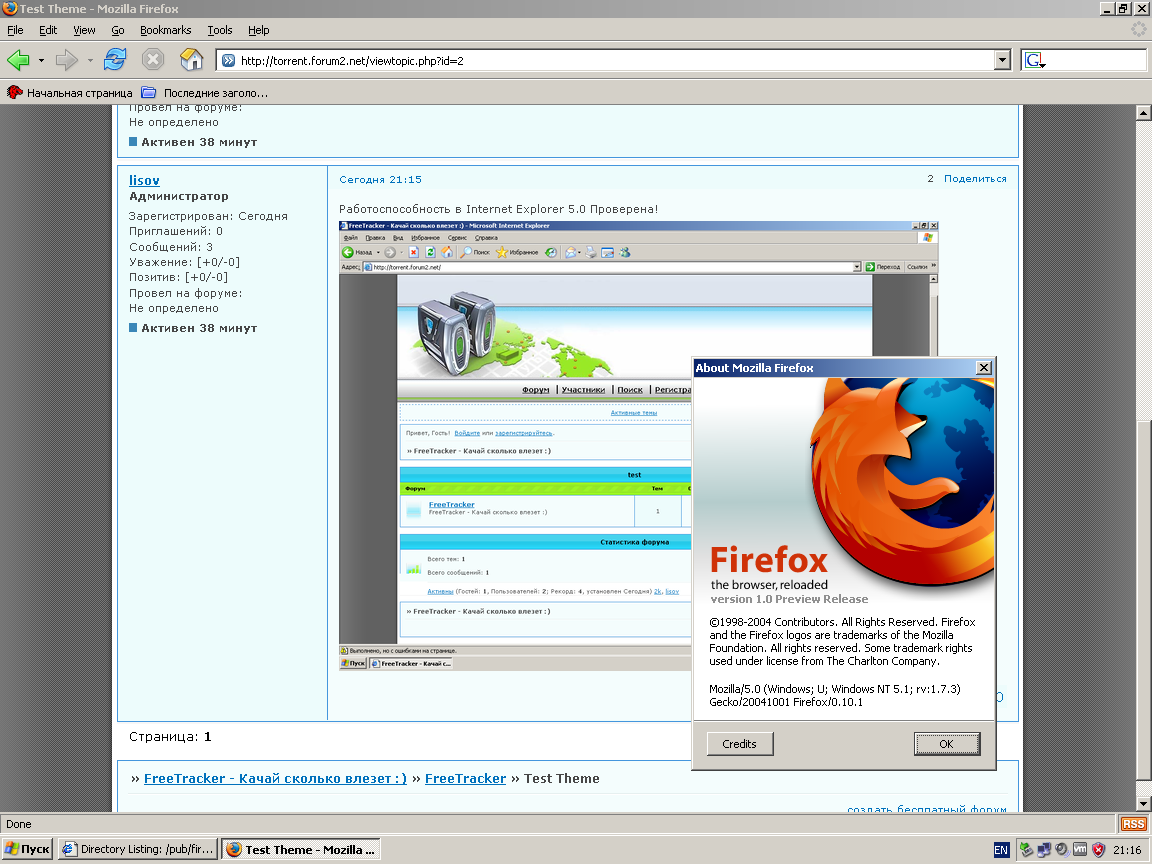
Task: Switch to Directory Listing taskbar window
Action: 138,849
